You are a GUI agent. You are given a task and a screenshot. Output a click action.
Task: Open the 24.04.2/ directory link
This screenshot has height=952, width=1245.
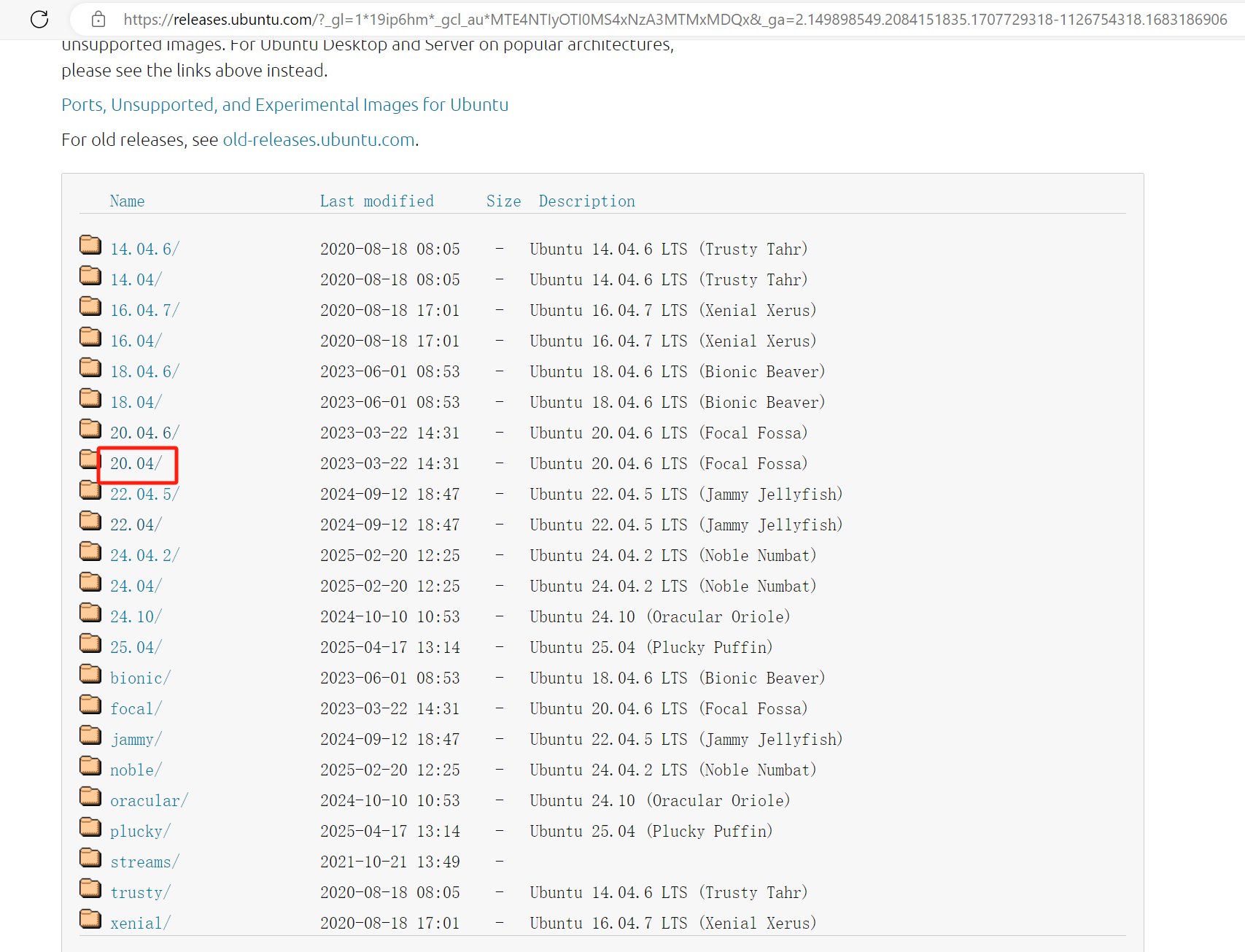pos(144,556)
